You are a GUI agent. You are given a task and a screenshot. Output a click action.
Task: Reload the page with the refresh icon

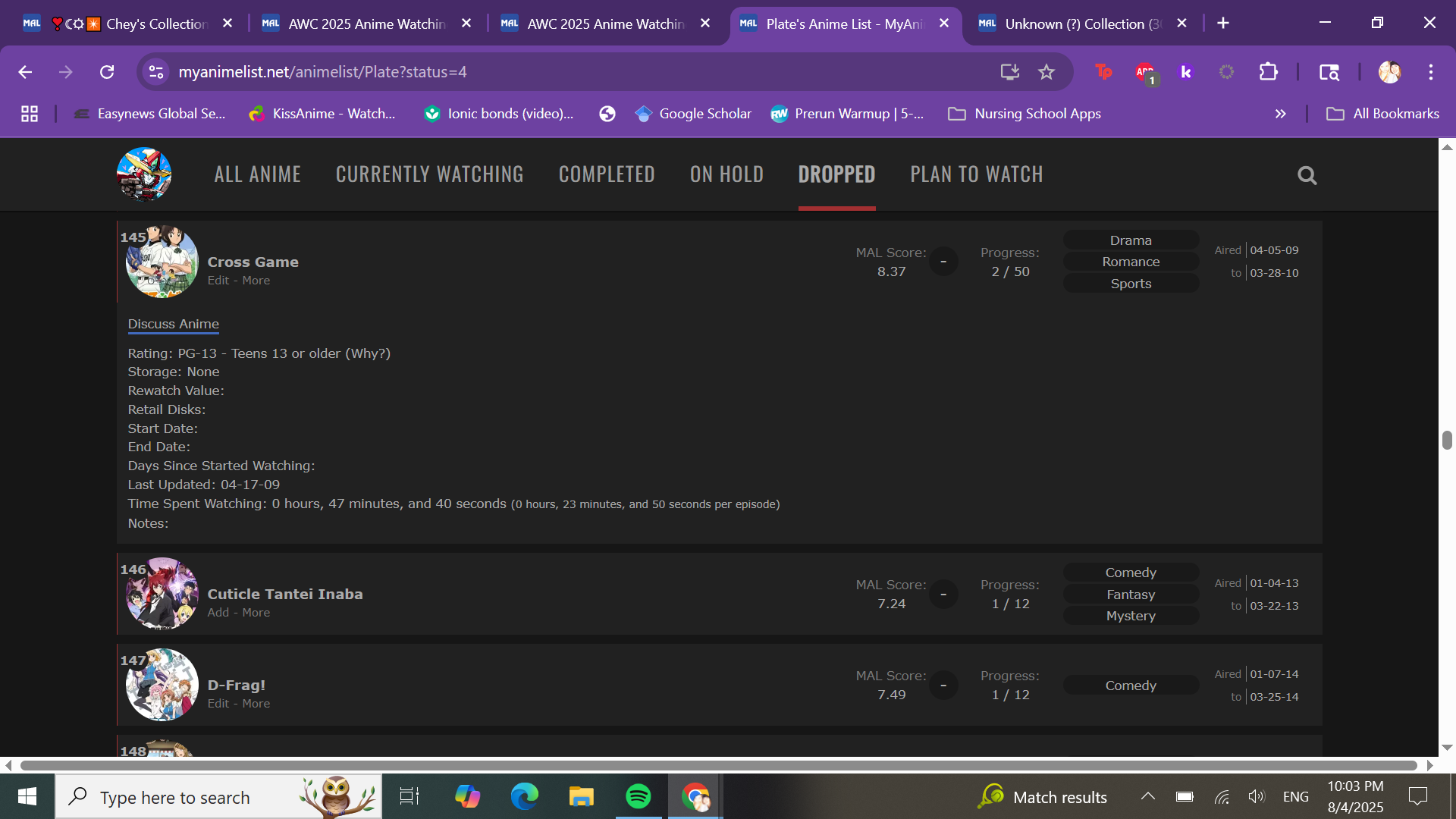pos(107,72)
